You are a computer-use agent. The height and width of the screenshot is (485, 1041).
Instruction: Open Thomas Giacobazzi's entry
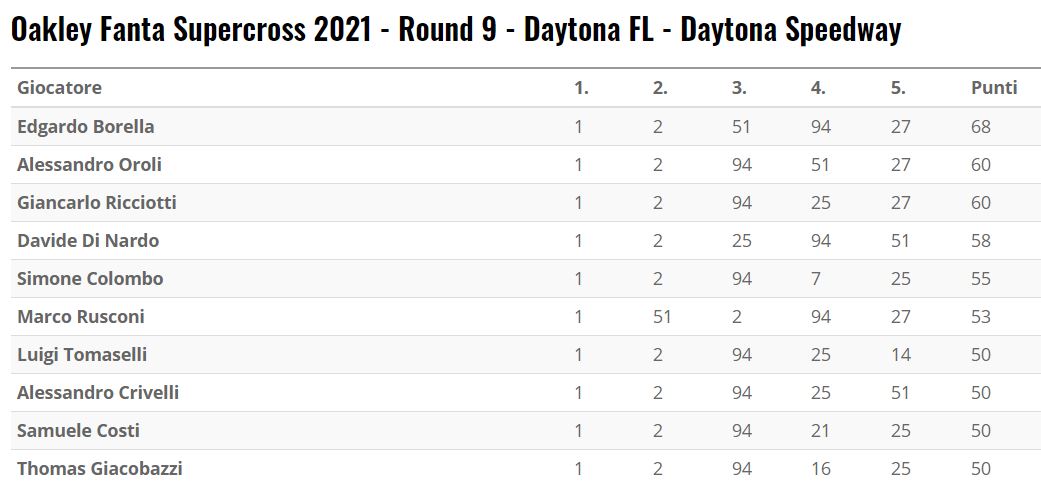click(x=99, y=469)
